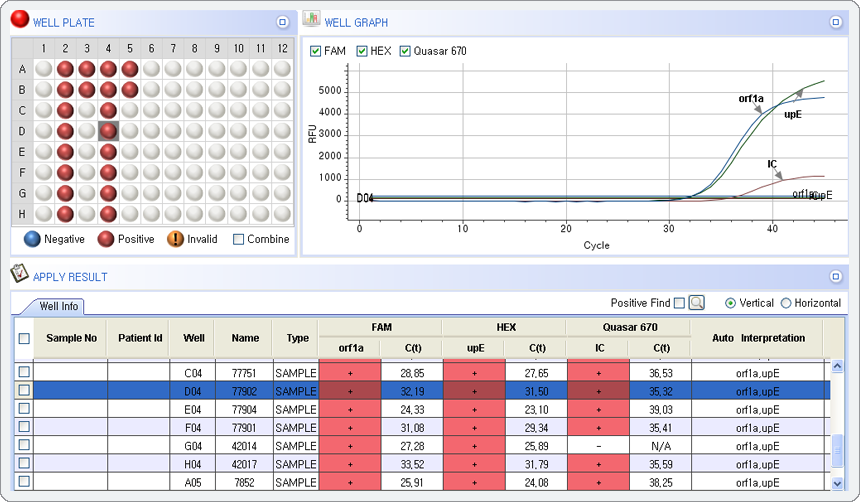Viewport: 860px width, 502px height.
Task: Open the Well Info tab
Action: pos(58,306)
